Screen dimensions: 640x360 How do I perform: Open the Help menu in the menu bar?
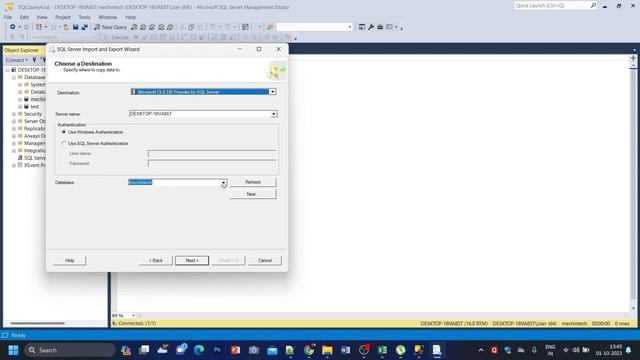pyautogui.click(x=130, y=17)
